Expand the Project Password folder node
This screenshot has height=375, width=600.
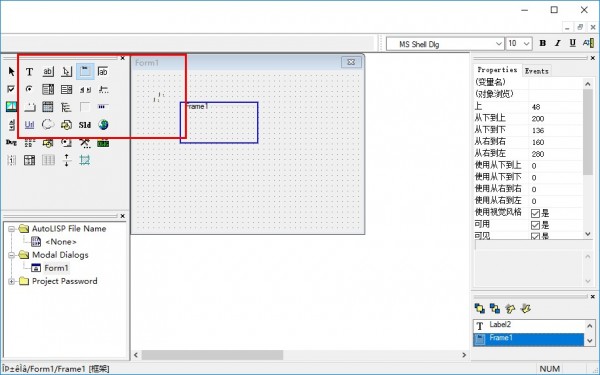(11, 281)
